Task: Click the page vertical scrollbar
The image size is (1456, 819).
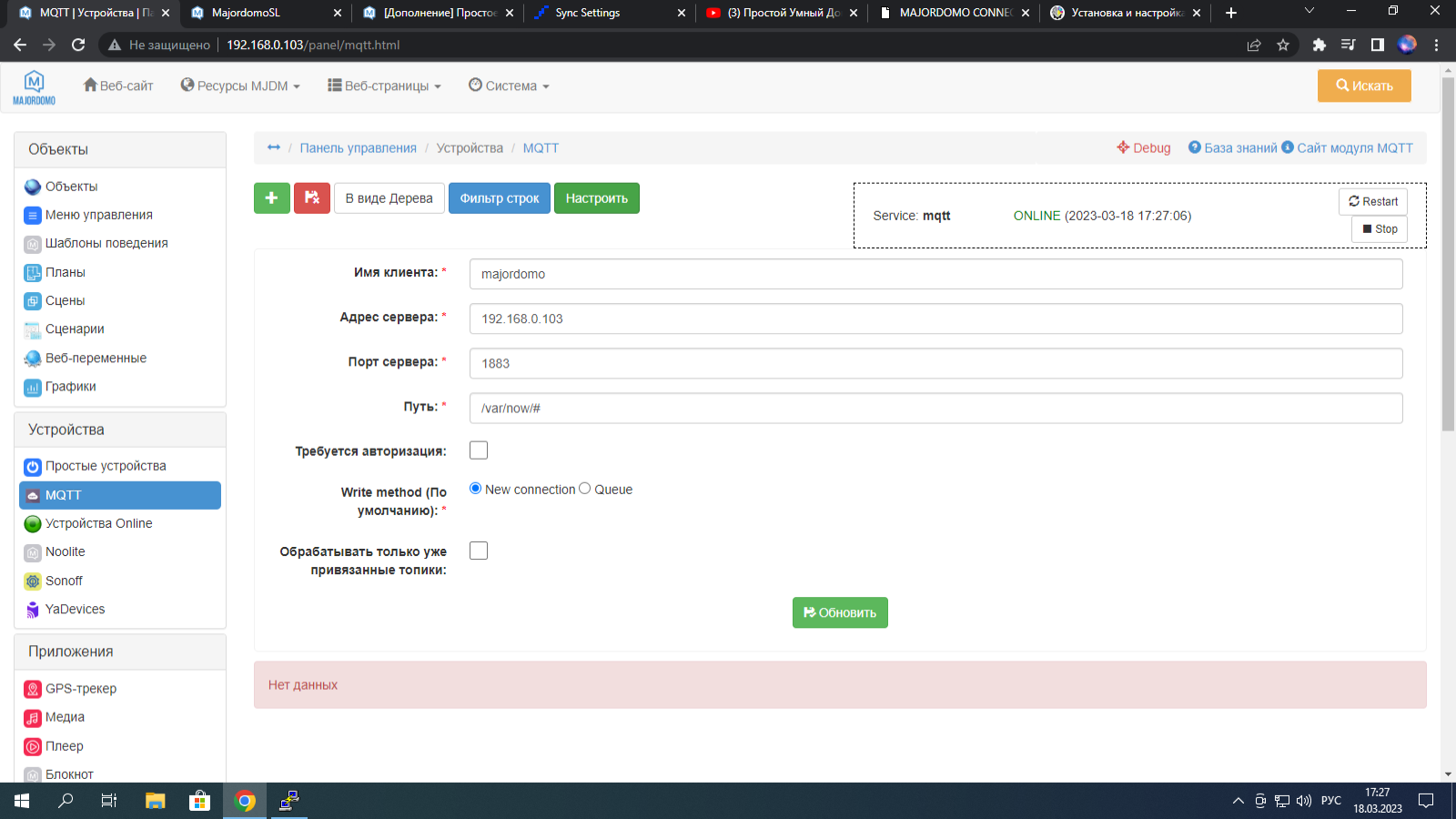Action: pos(1448,253)
